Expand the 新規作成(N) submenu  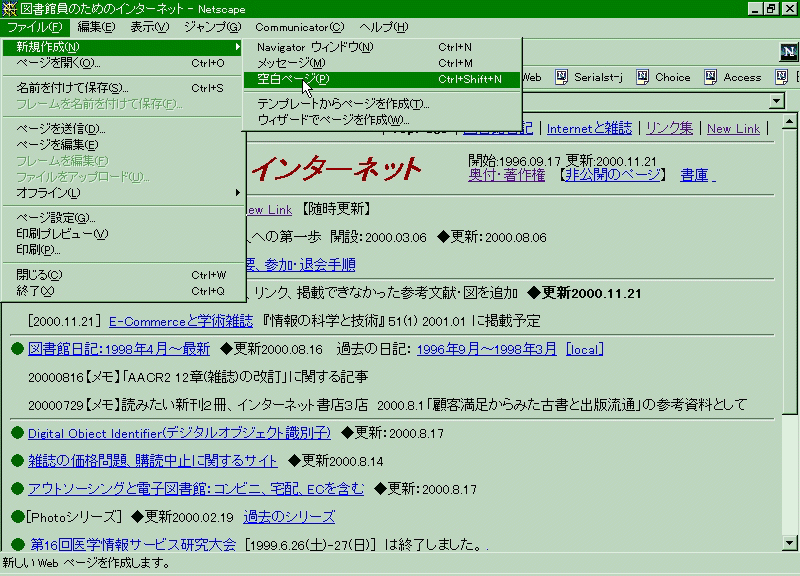[122, 47]
